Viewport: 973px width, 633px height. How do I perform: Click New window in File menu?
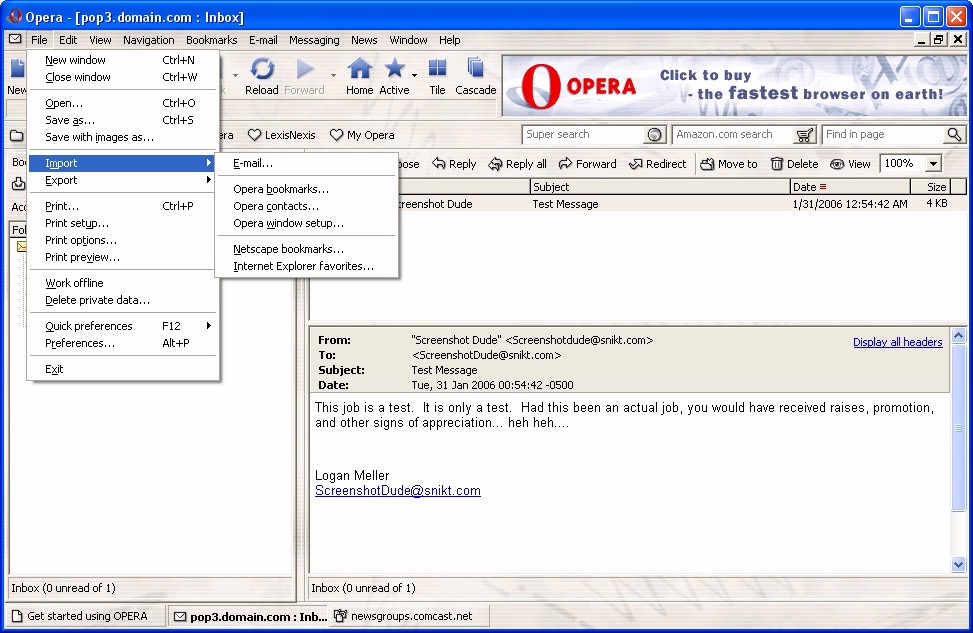pos(123,60)
